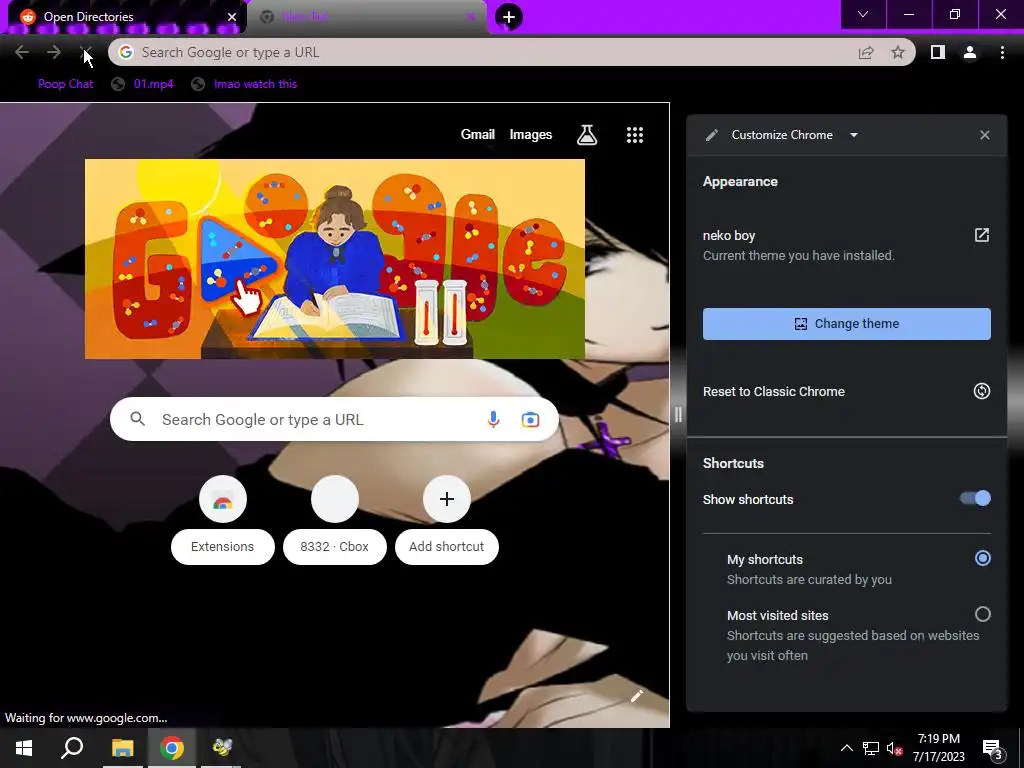
Task: Open the Chrome three-dot menu
Action: coord(1002,52)
